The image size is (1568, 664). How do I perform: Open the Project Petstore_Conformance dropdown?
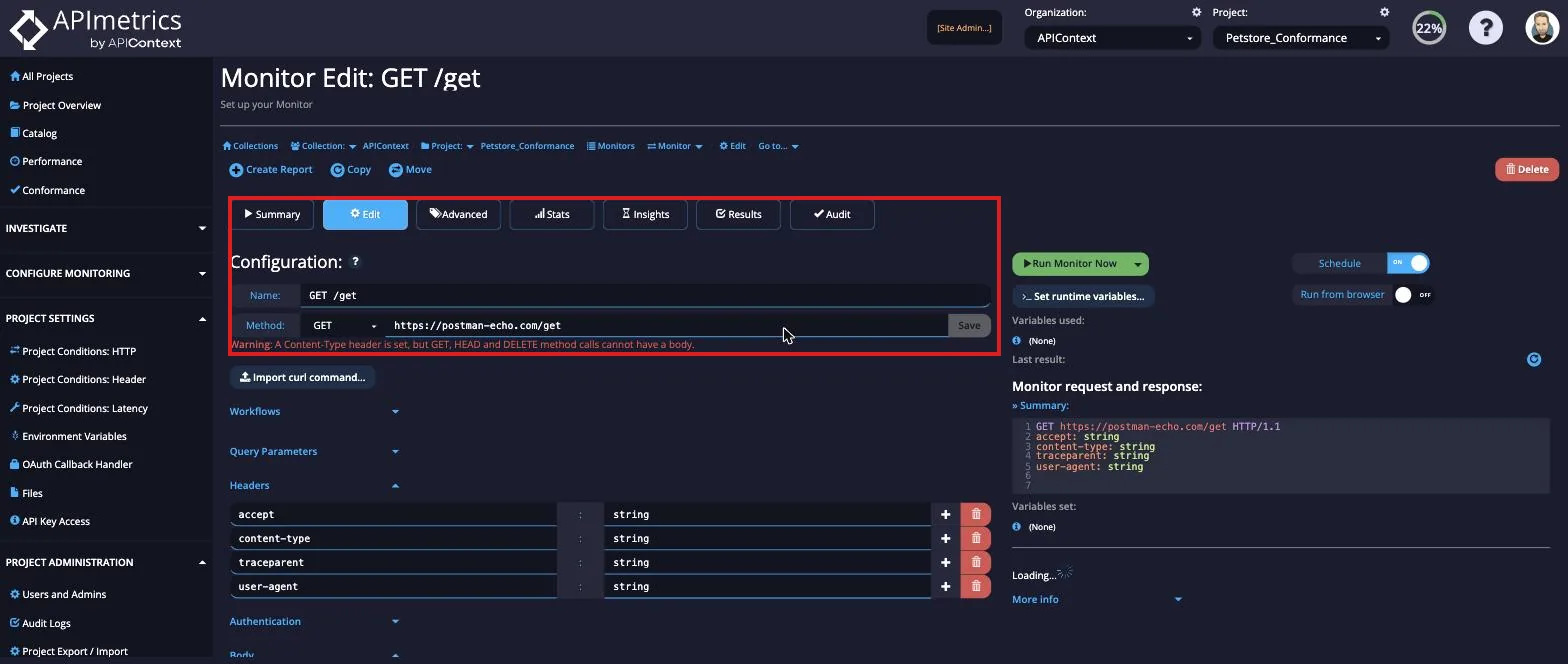coord(1300,38)
